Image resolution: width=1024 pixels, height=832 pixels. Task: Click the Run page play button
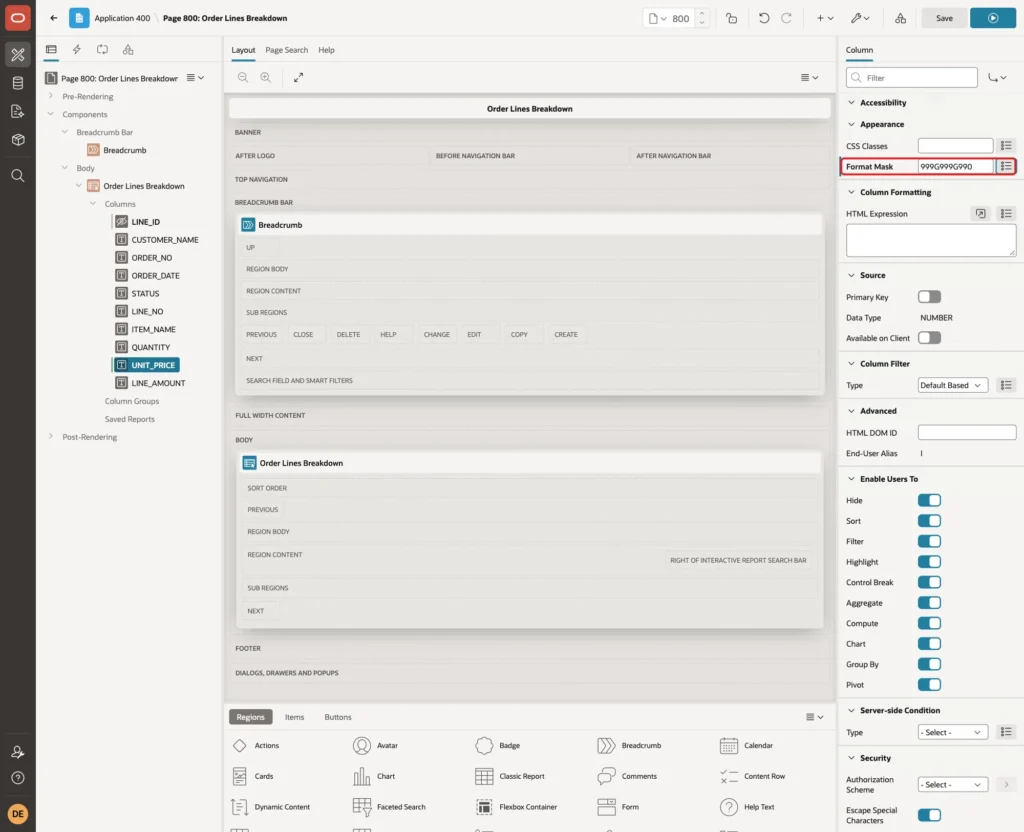coord(992,18)
